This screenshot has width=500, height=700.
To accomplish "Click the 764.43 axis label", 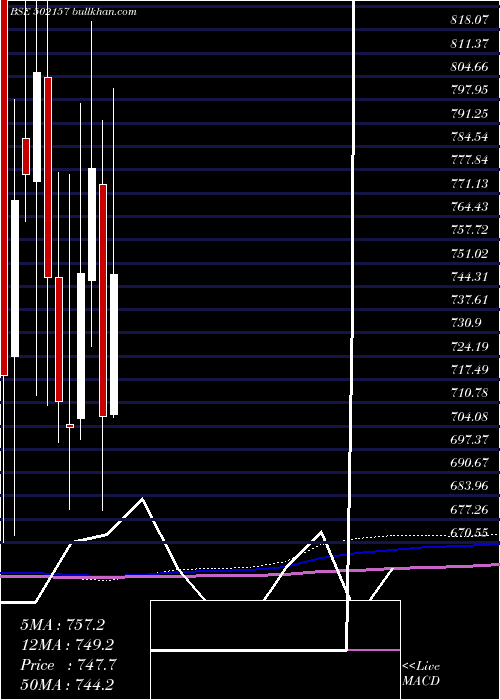I will pyautogui.click(x=469, y=206).
